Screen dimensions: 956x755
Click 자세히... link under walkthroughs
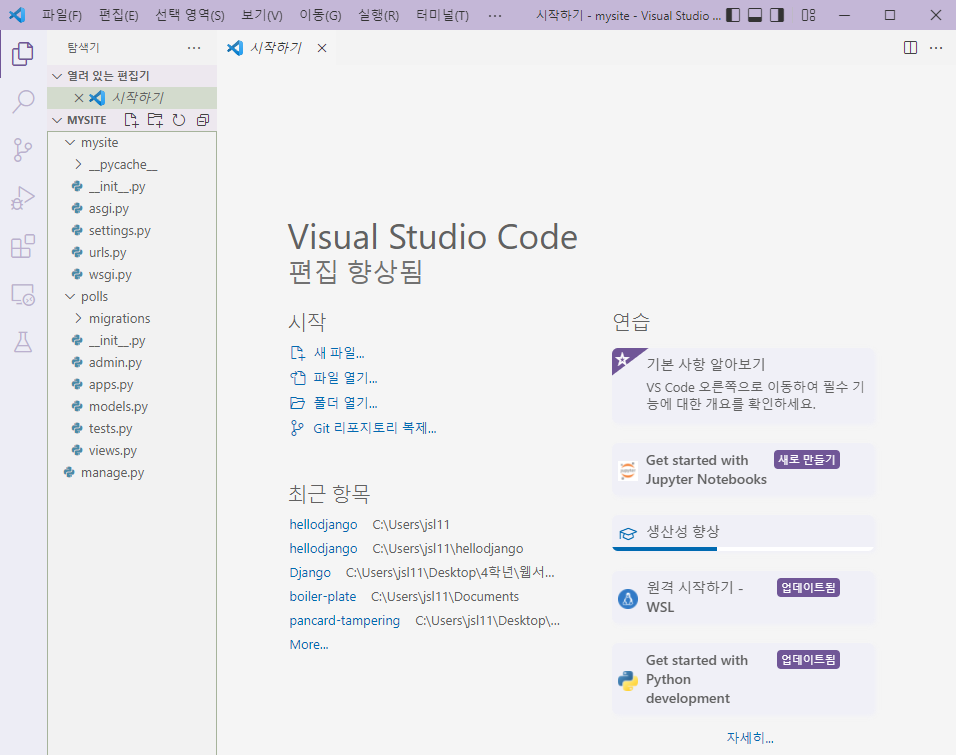click(750, 737)
